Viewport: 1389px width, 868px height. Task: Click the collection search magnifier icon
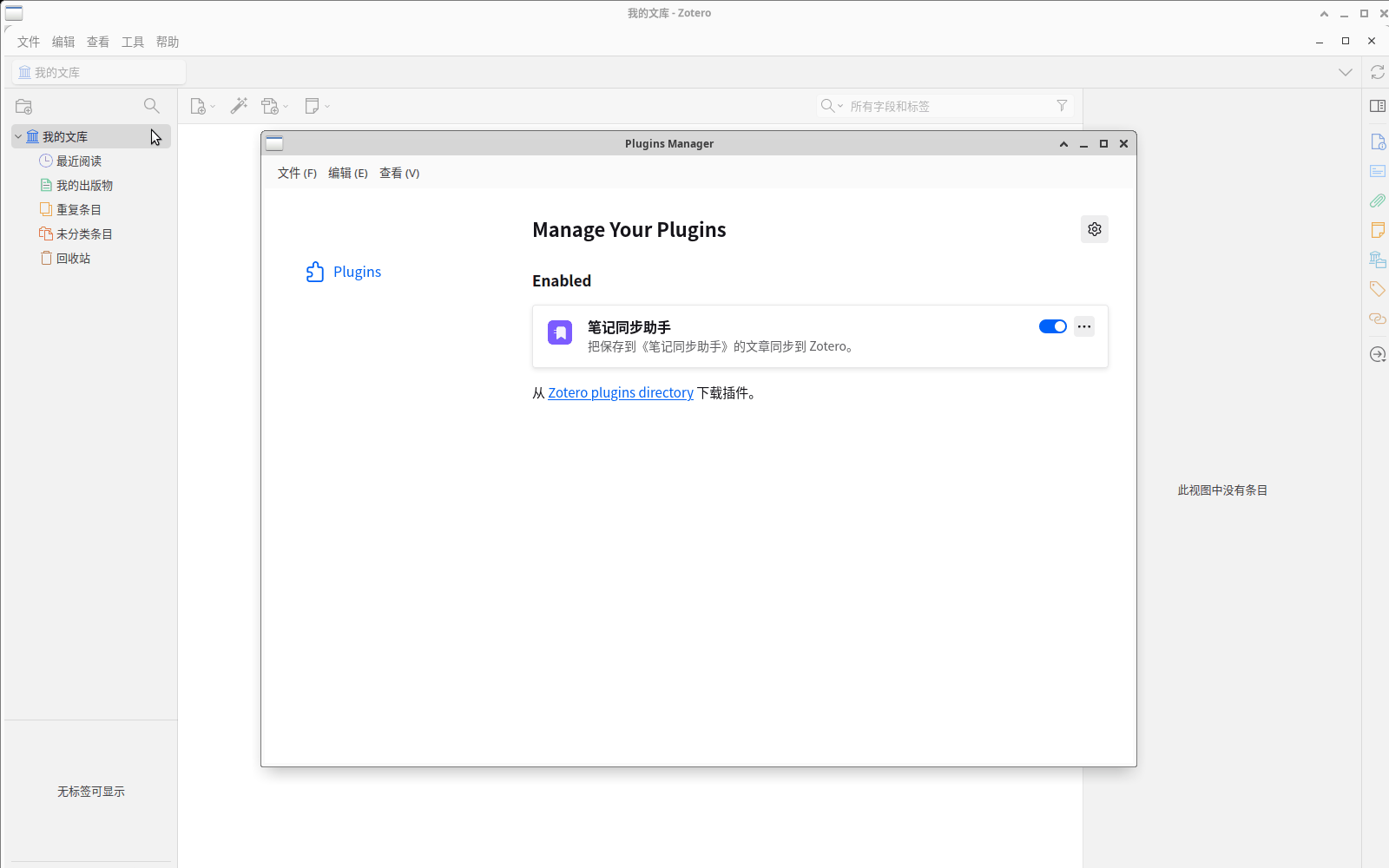pos(151,106)
